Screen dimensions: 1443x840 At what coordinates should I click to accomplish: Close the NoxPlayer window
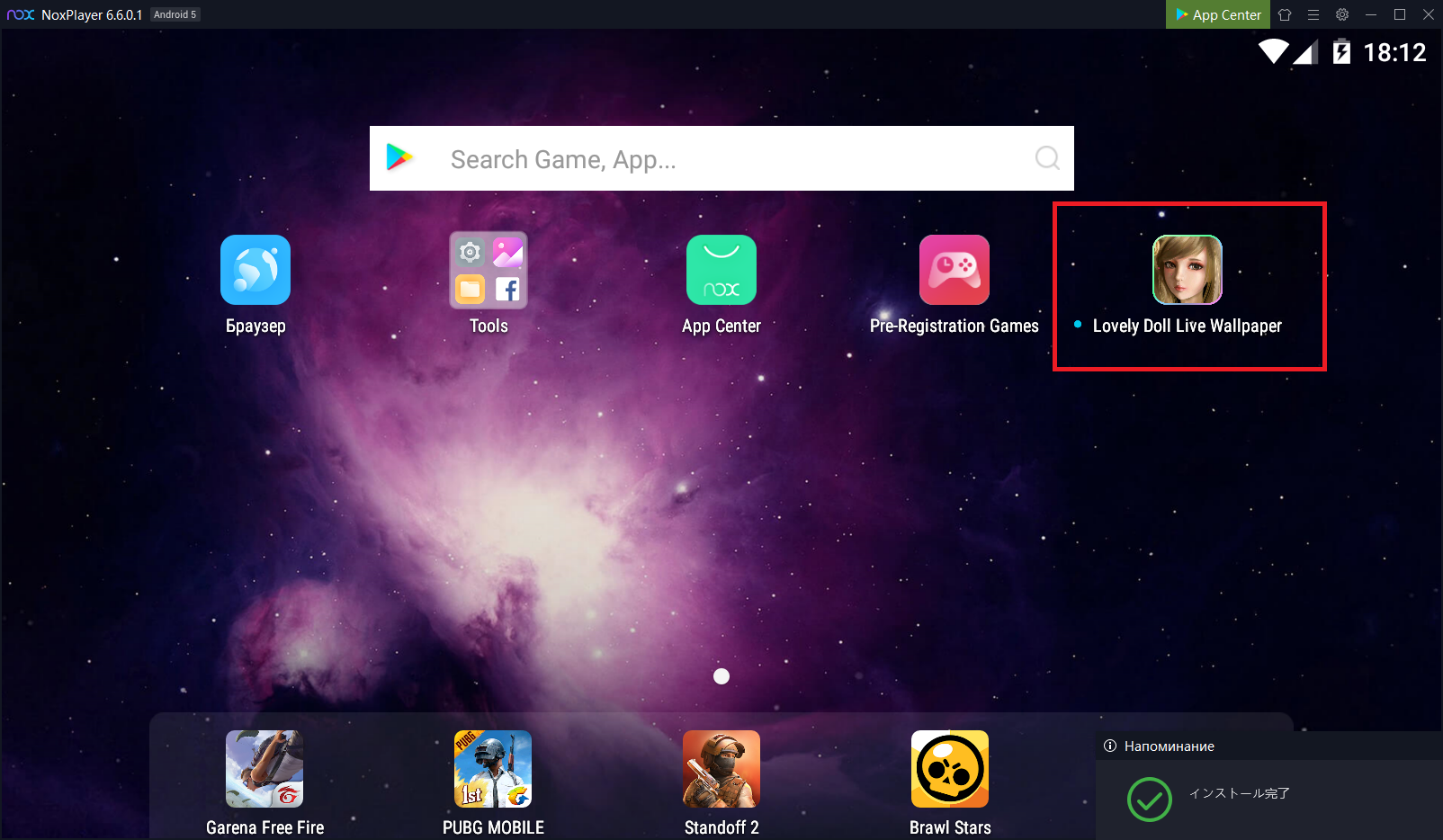1429,14
